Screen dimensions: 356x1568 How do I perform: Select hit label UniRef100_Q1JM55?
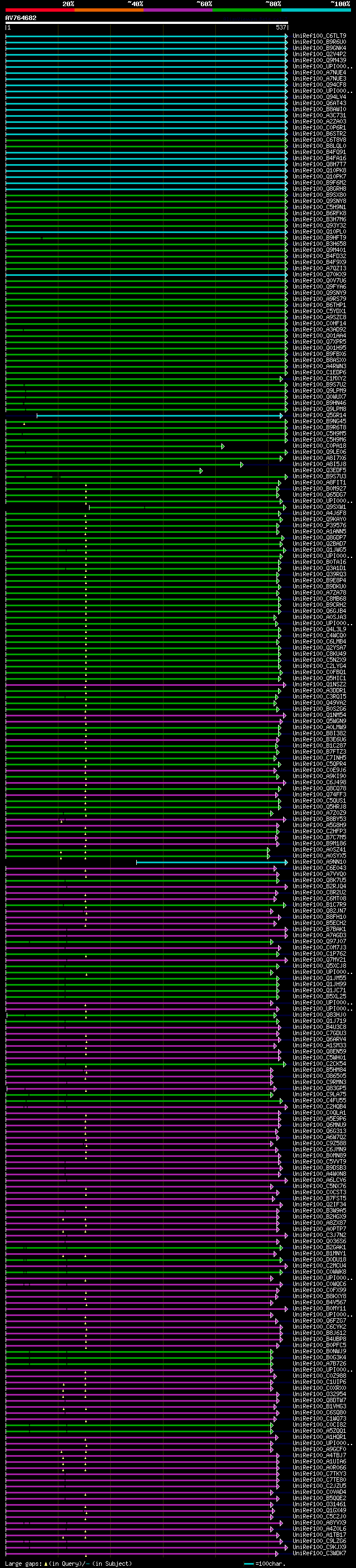(x=319, y=978)
